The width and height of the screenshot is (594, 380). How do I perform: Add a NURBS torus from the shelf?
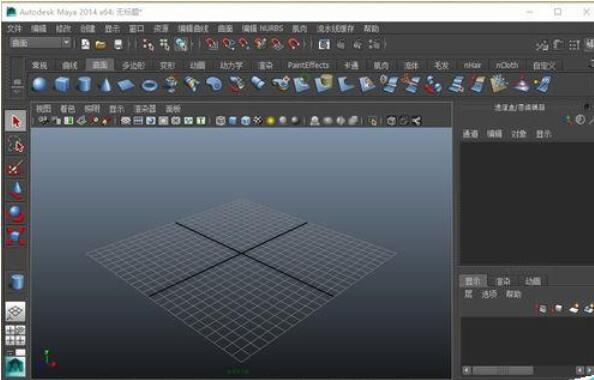149,85
